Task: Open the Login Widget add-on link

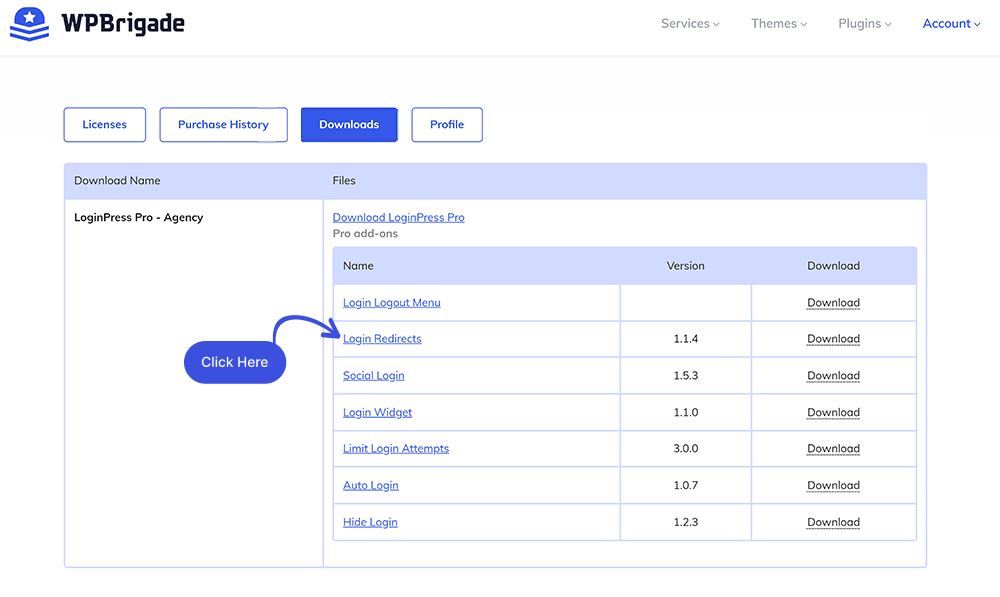Action: (378, 413)
